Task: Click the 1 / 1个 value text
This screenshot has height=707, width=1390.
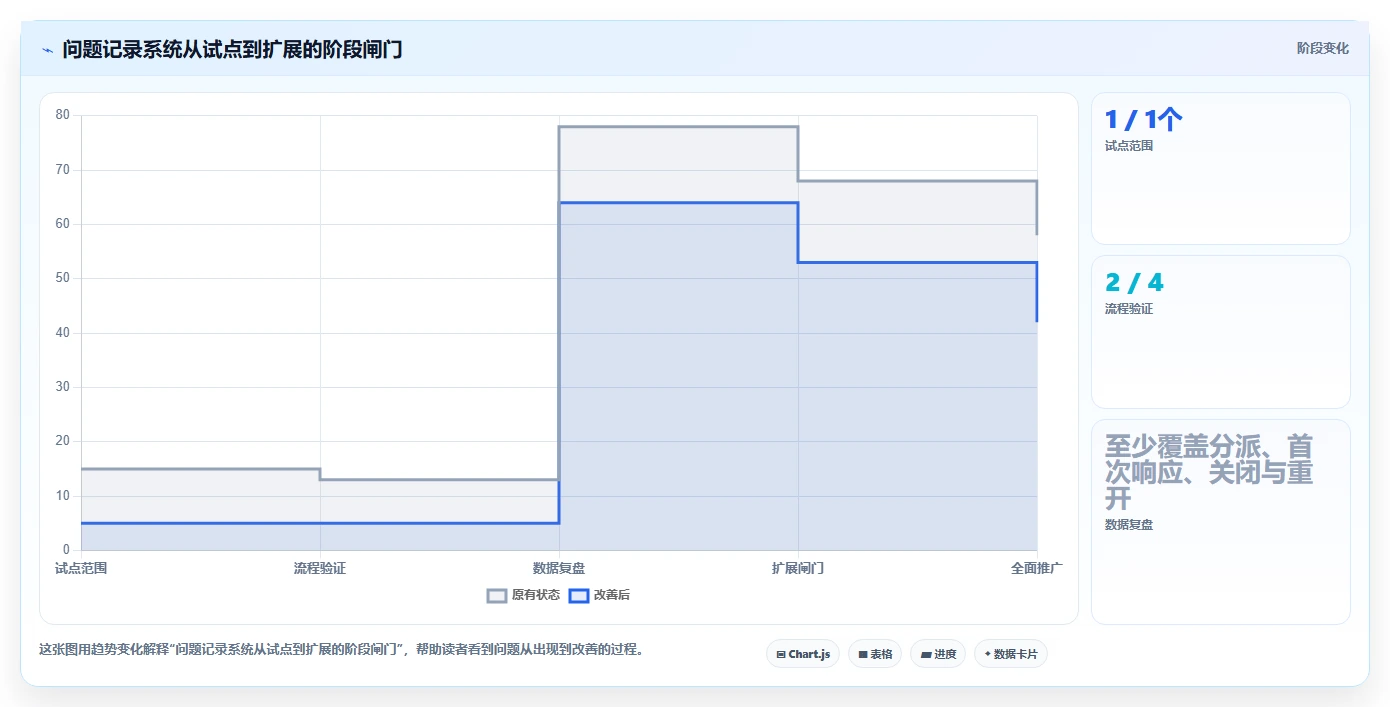Action: pyautogui.click(x=1144, y=120)
